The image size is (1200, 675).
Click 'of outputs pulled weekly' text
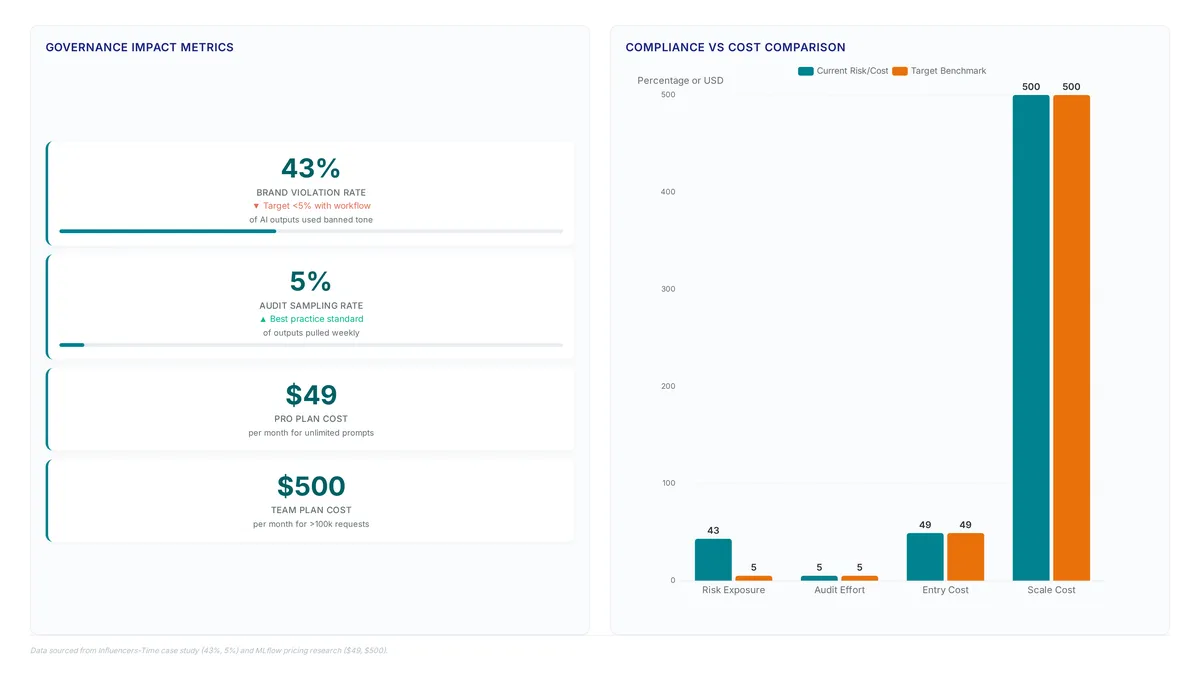(x=311, y=333)
